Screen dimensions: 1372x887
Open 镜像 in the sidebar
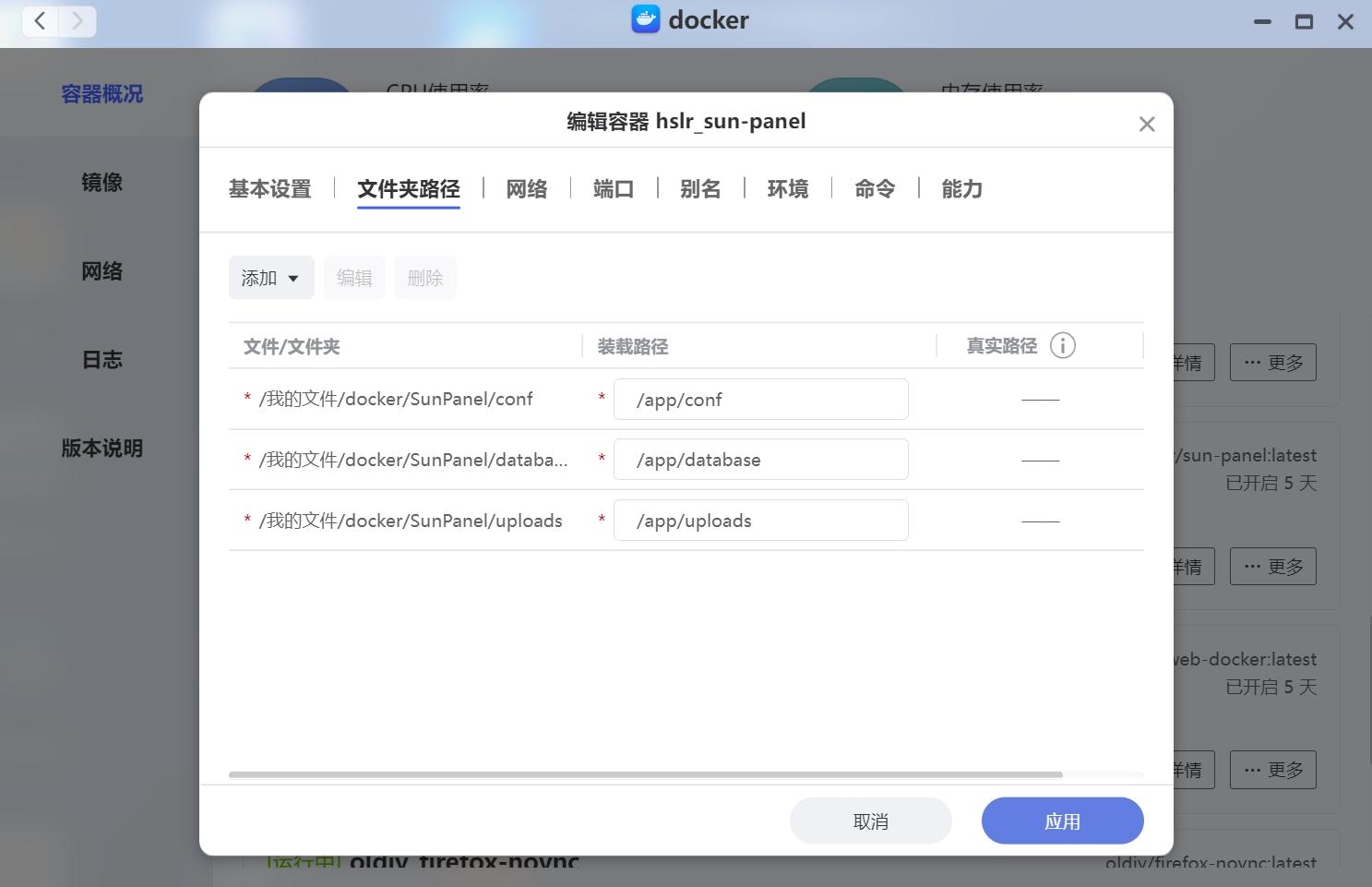click(101, 182)
